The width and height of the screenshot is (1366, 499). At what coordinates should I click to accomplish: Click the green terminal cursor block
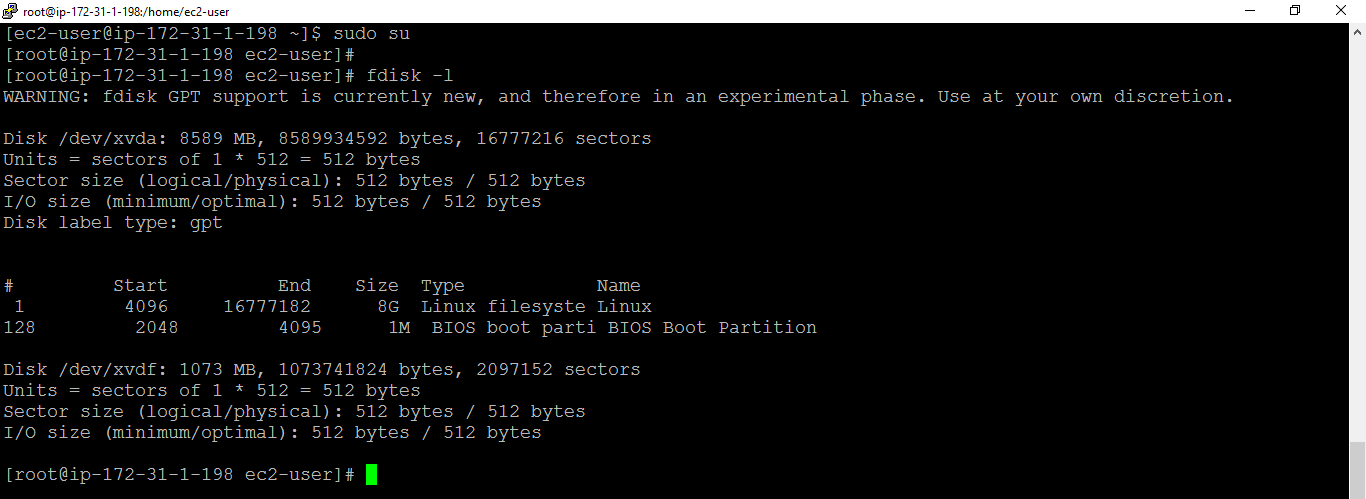coord(371,475)
